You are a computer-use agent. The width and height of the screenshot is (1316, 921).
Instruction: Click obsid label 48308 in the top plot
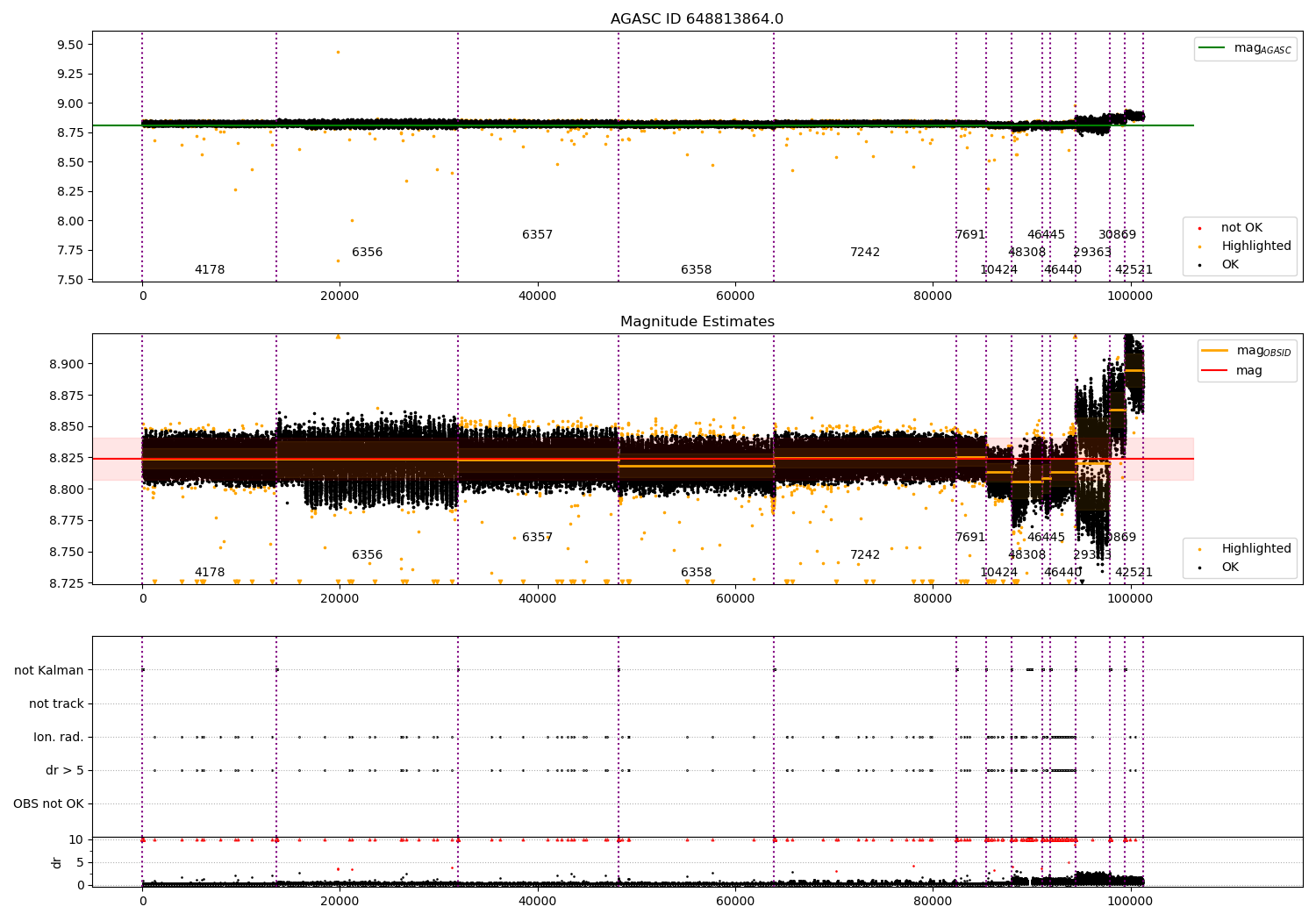[1026, 253]
